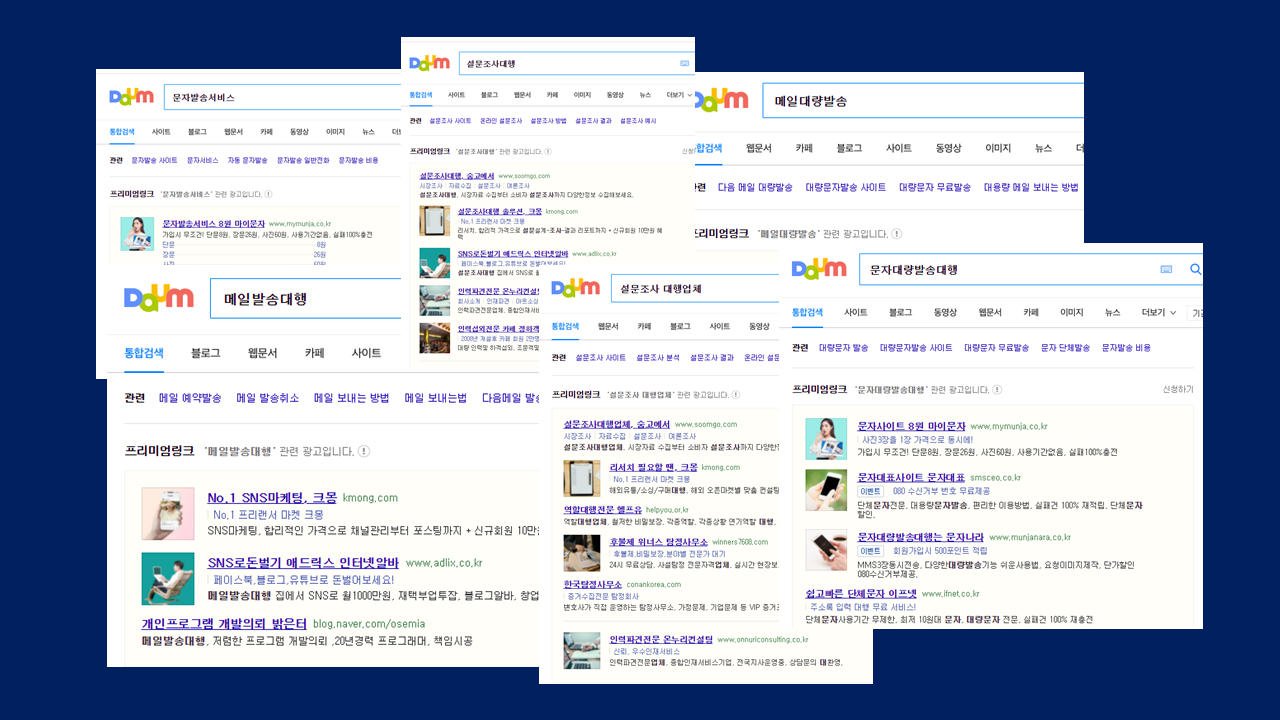Click thumbnail of SNS로돈벌기 애드릭스 ad in 메일발송대행

(168, 578)
